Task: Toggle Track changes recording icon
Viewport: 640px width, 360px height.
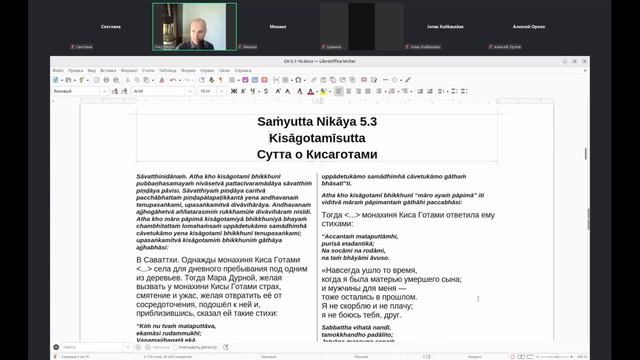Action: pos(374,80)
